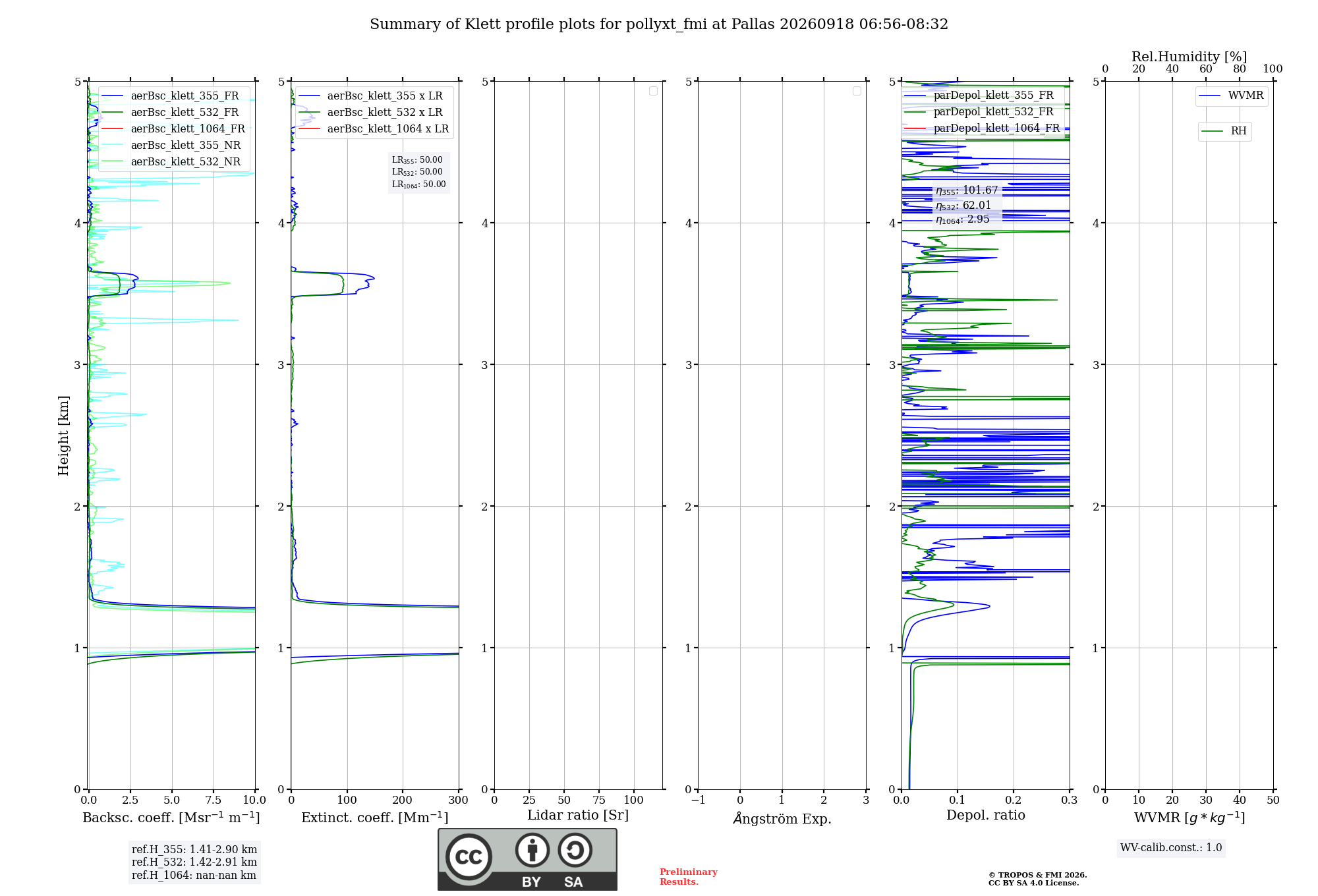Click the LR355: 50.00 annotation
The height and width of the screenshot is (896, 1318).
(417, 160)
